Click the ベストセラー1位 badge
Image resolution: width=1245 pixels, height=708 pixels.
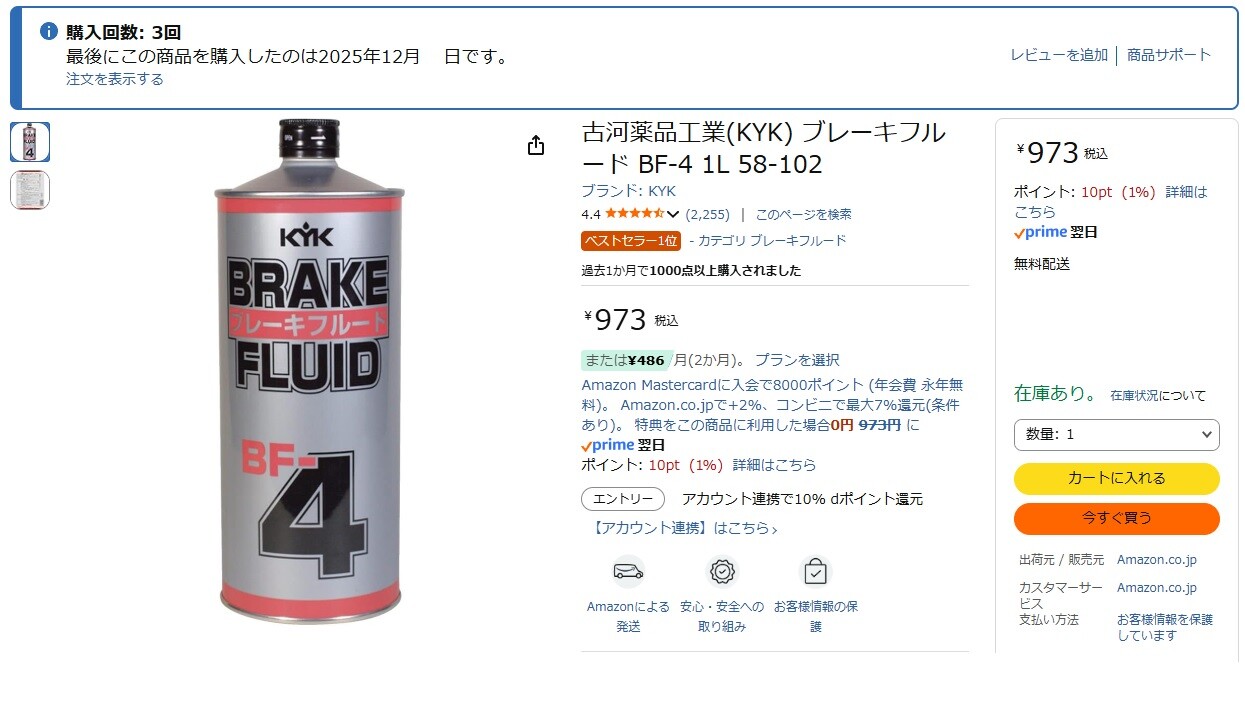click(631, 241)
